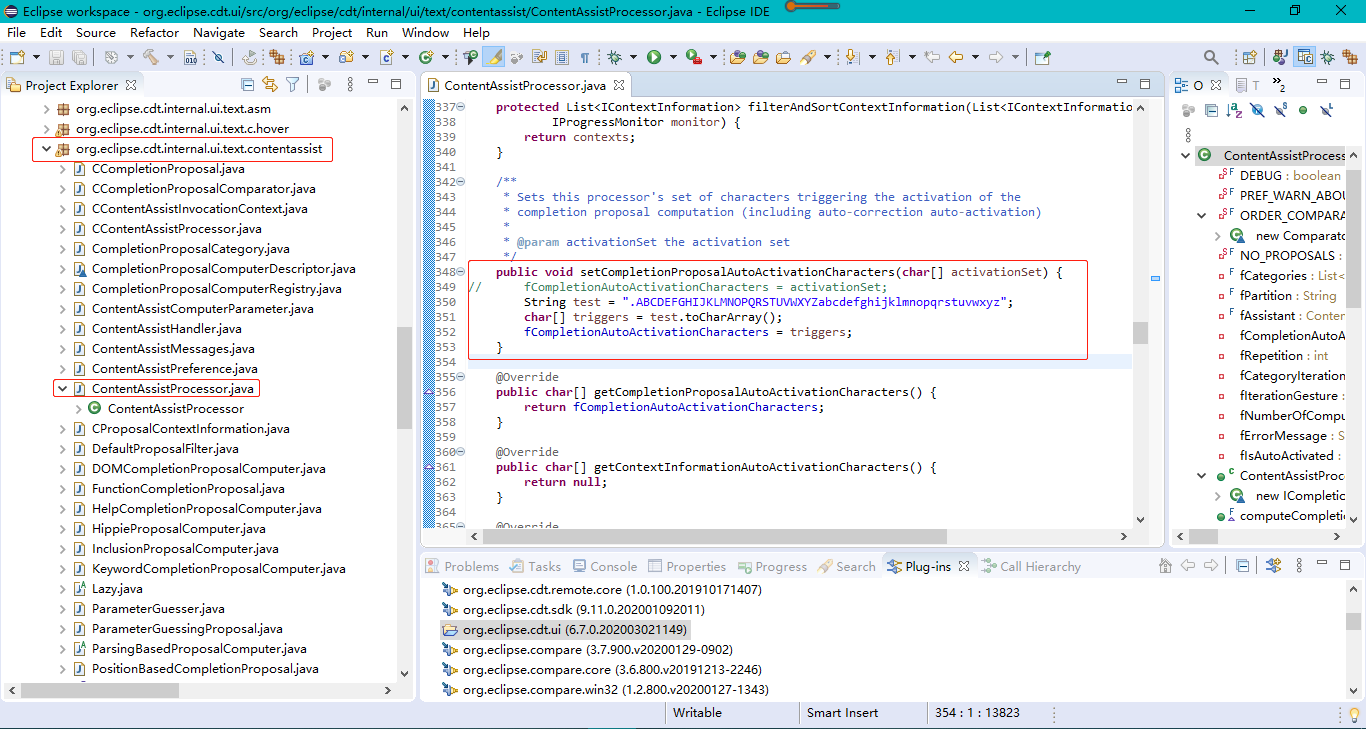This screenshot has width=1366, height=729.
Task: Select fRepetition field in Outline
Action: tap(1284, 355)
